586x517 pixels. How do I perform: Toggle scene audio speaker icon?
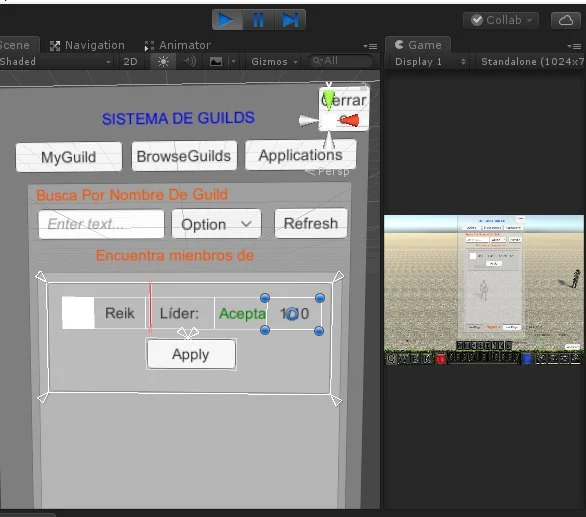click(x=190, y=61)
